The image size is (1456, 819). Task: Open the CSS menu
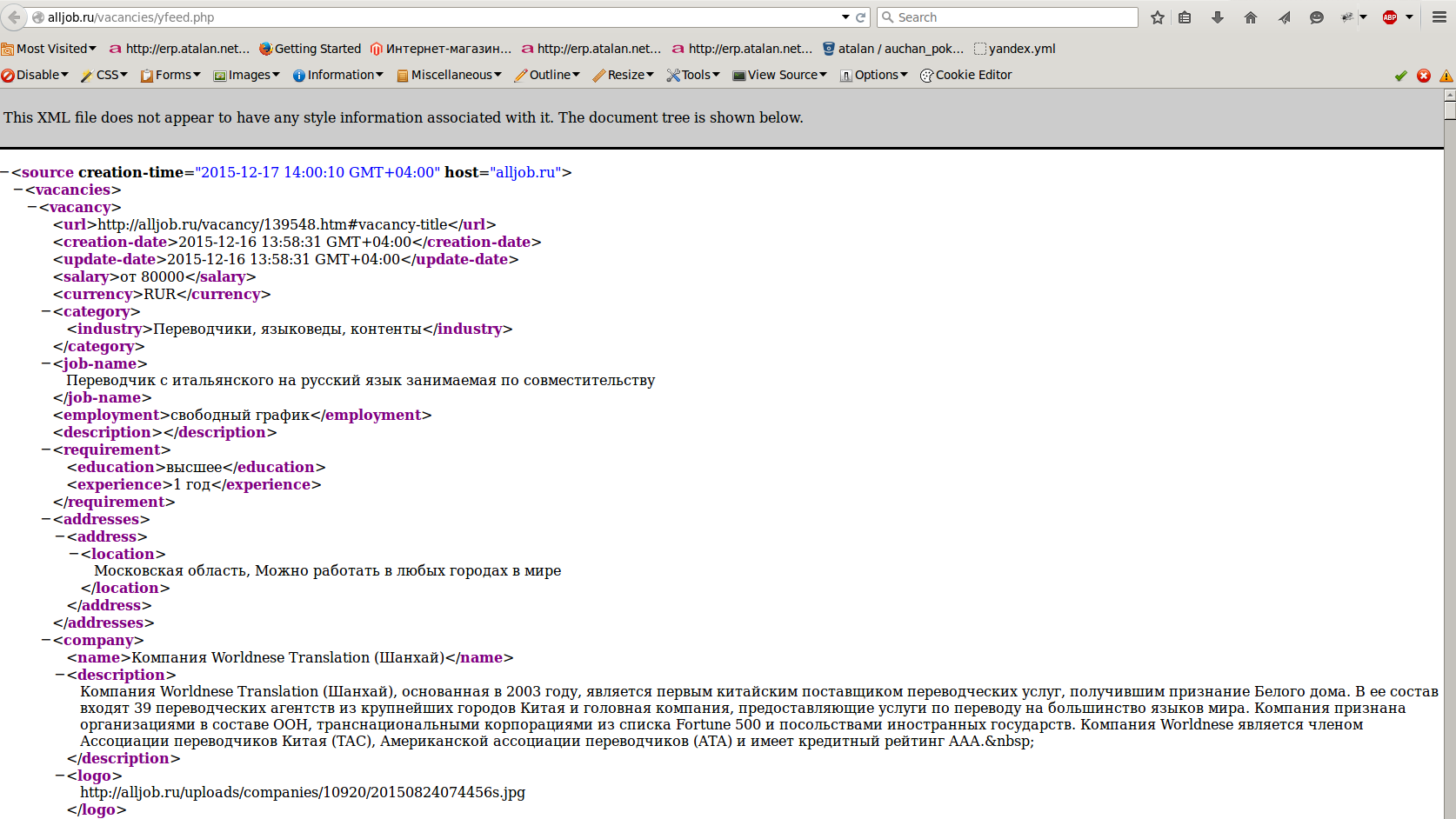click(x=104, y=75)
